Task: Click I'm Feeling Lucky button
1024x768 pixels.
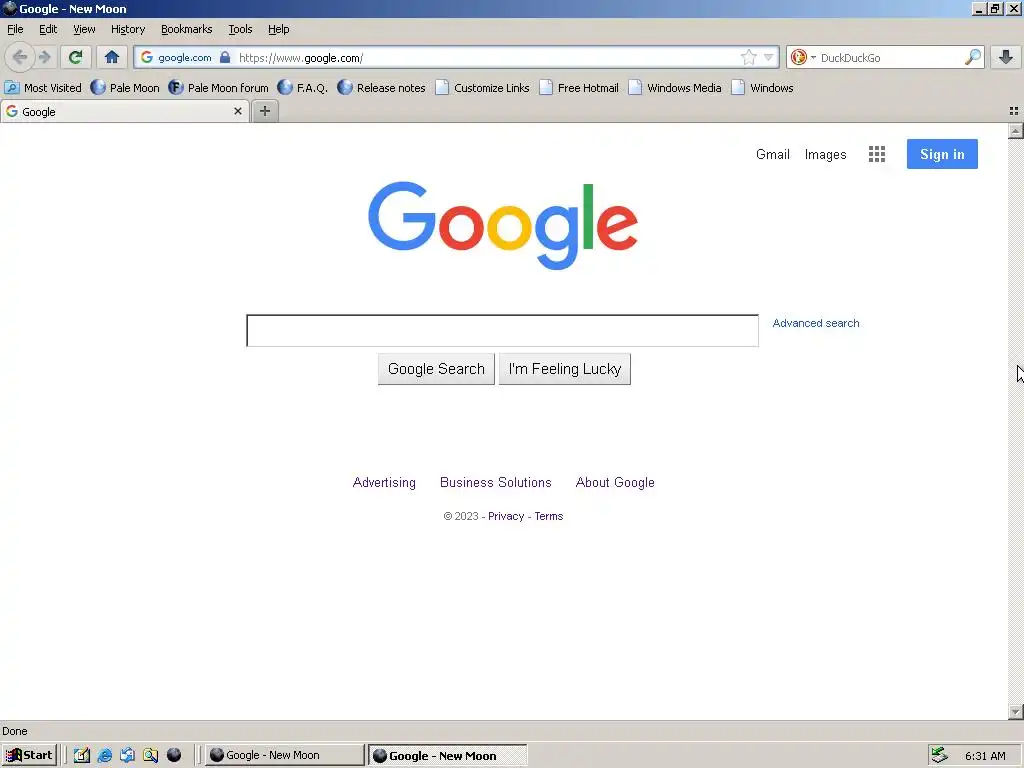Action: [x=565, y=369]
